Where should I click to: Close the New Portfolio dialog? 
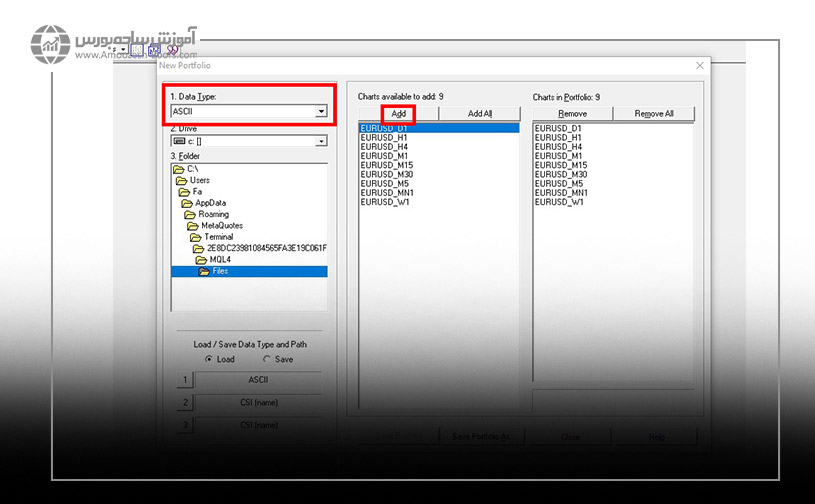coord(699,66)
